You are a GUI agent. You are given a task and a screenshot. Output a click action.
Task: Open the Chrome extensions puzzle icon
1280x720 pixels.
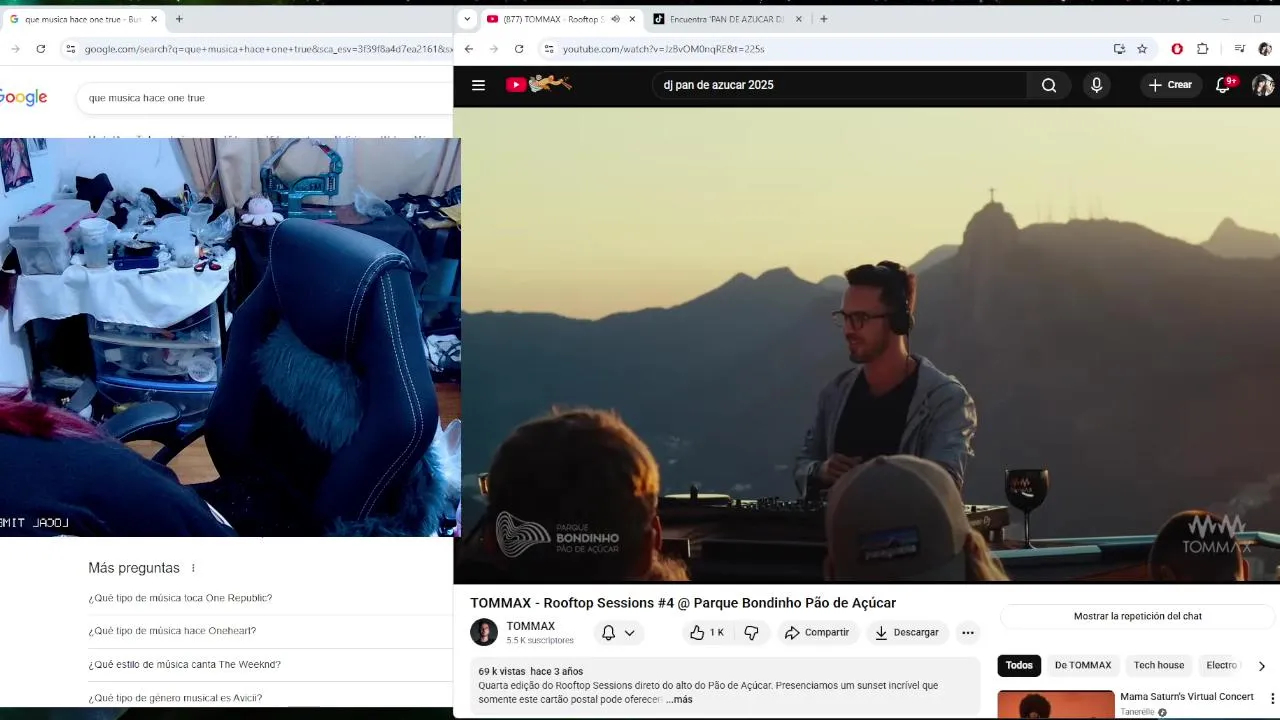[x=1203, y=49]
